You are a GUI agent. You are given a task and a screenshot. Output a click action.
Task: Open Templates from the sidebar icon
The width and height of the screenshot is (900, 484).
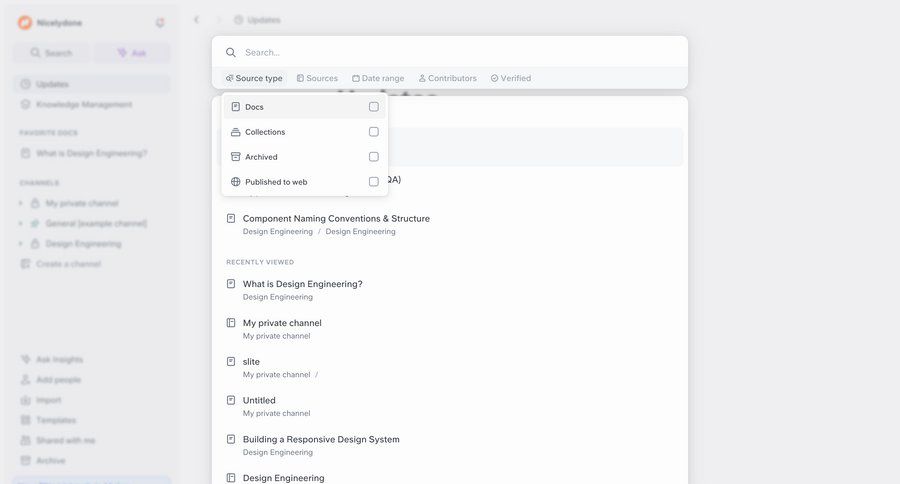(26, 420)
